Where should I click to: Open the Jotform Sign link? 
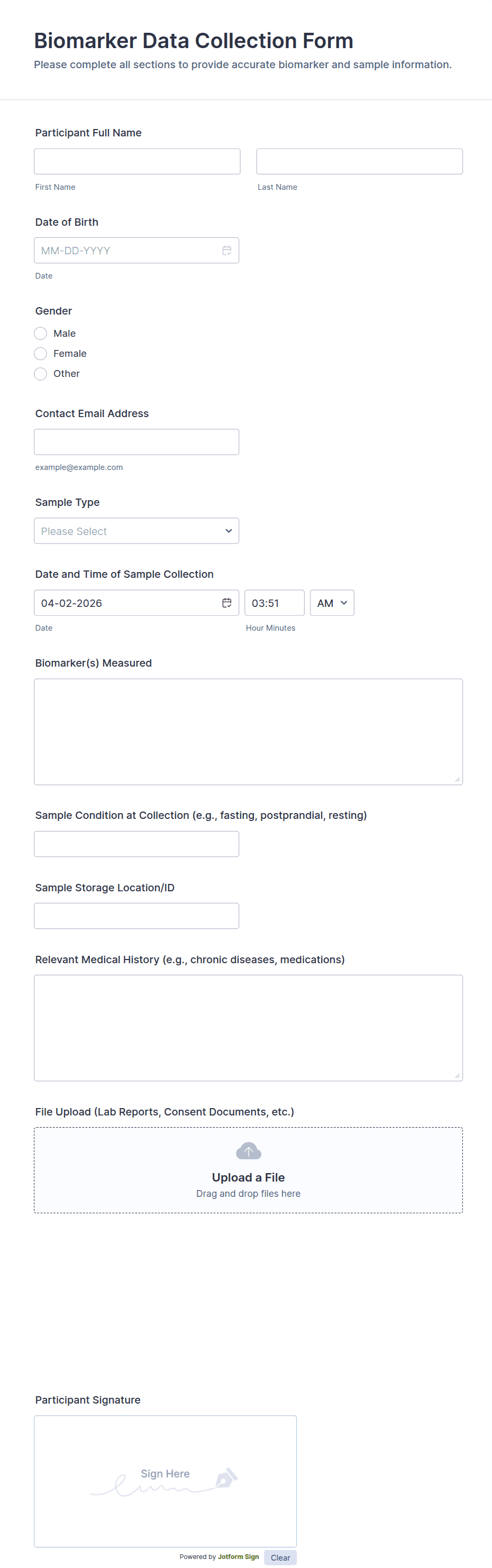(x=238, y=1556)
